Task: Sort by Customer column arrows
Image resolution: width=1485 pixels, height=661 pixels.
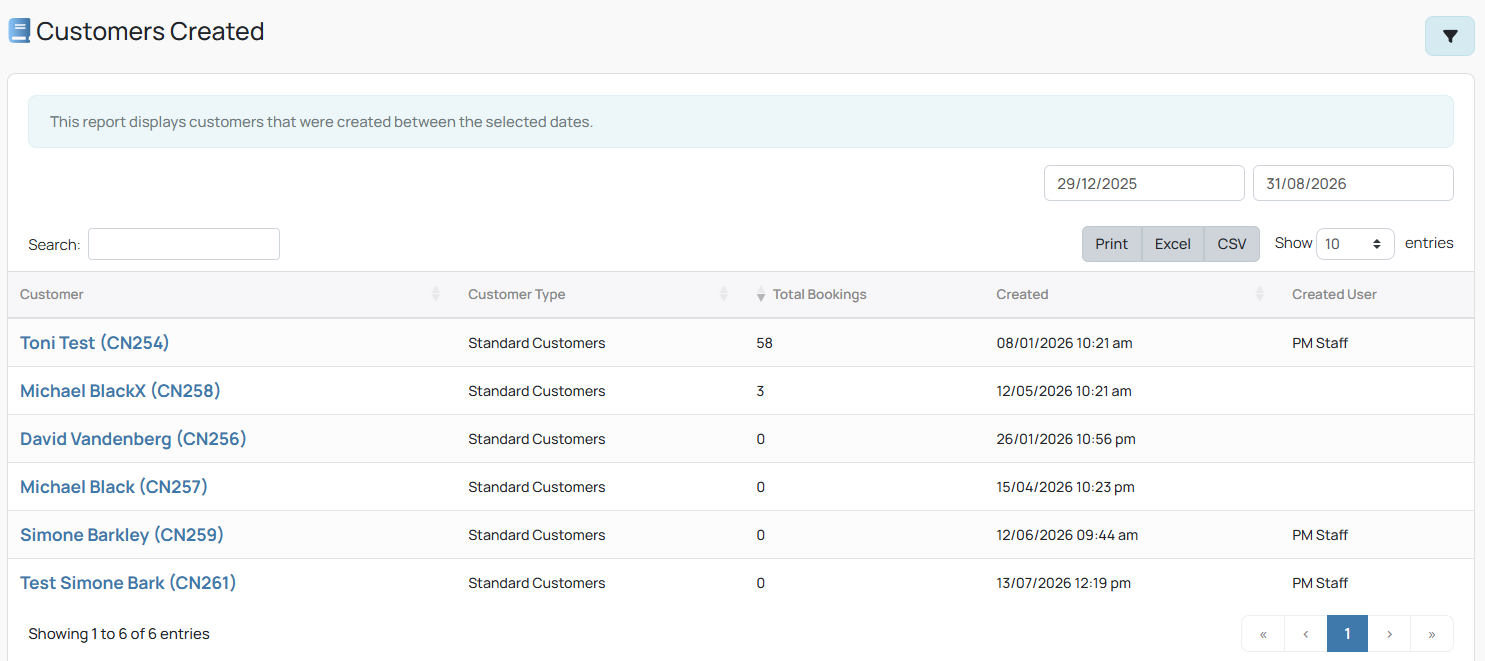Action: click(x=436, y=294)
